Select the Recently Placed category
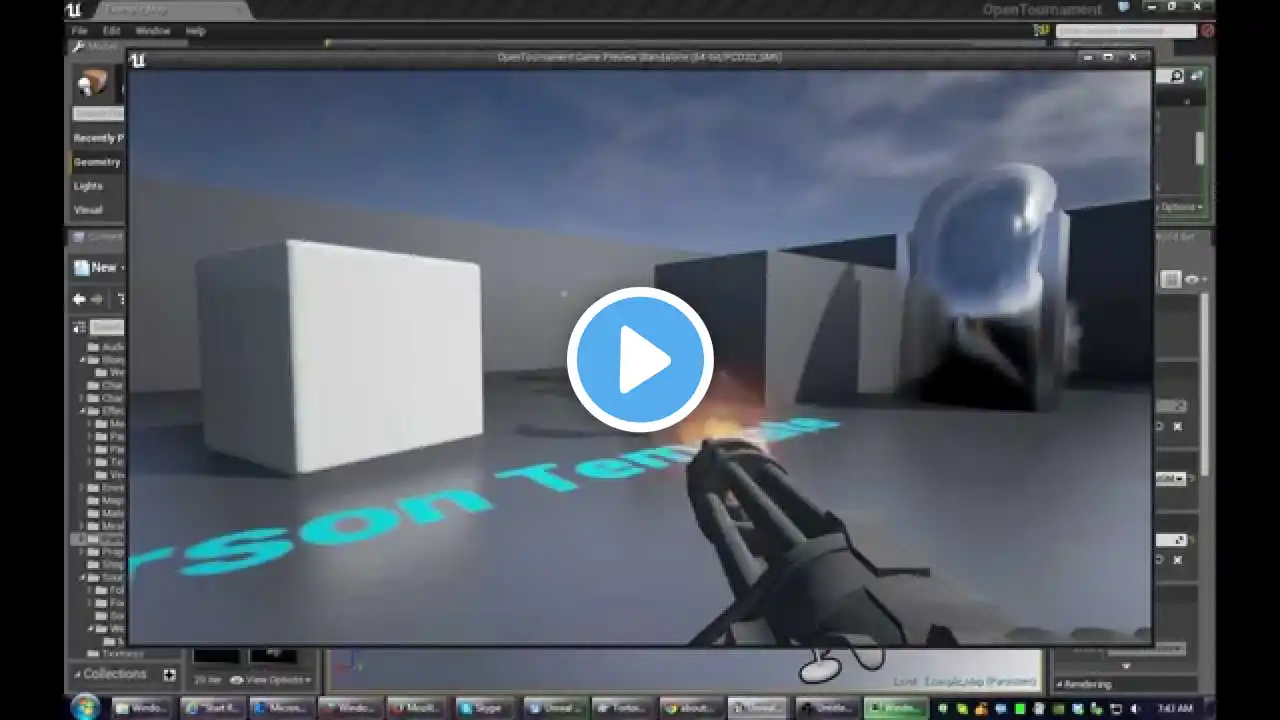 pos(98,138)
